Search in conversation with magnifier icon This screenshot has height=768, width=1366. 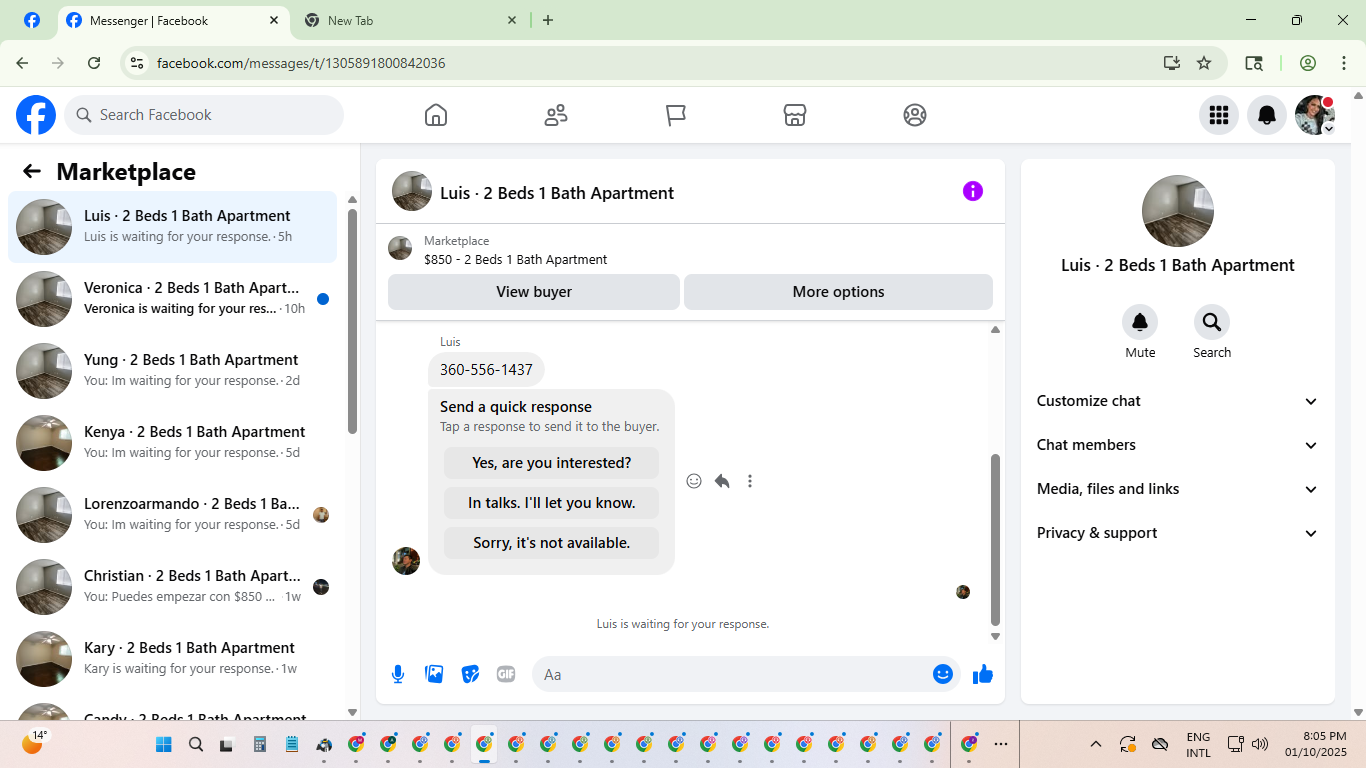point(1212,322)
